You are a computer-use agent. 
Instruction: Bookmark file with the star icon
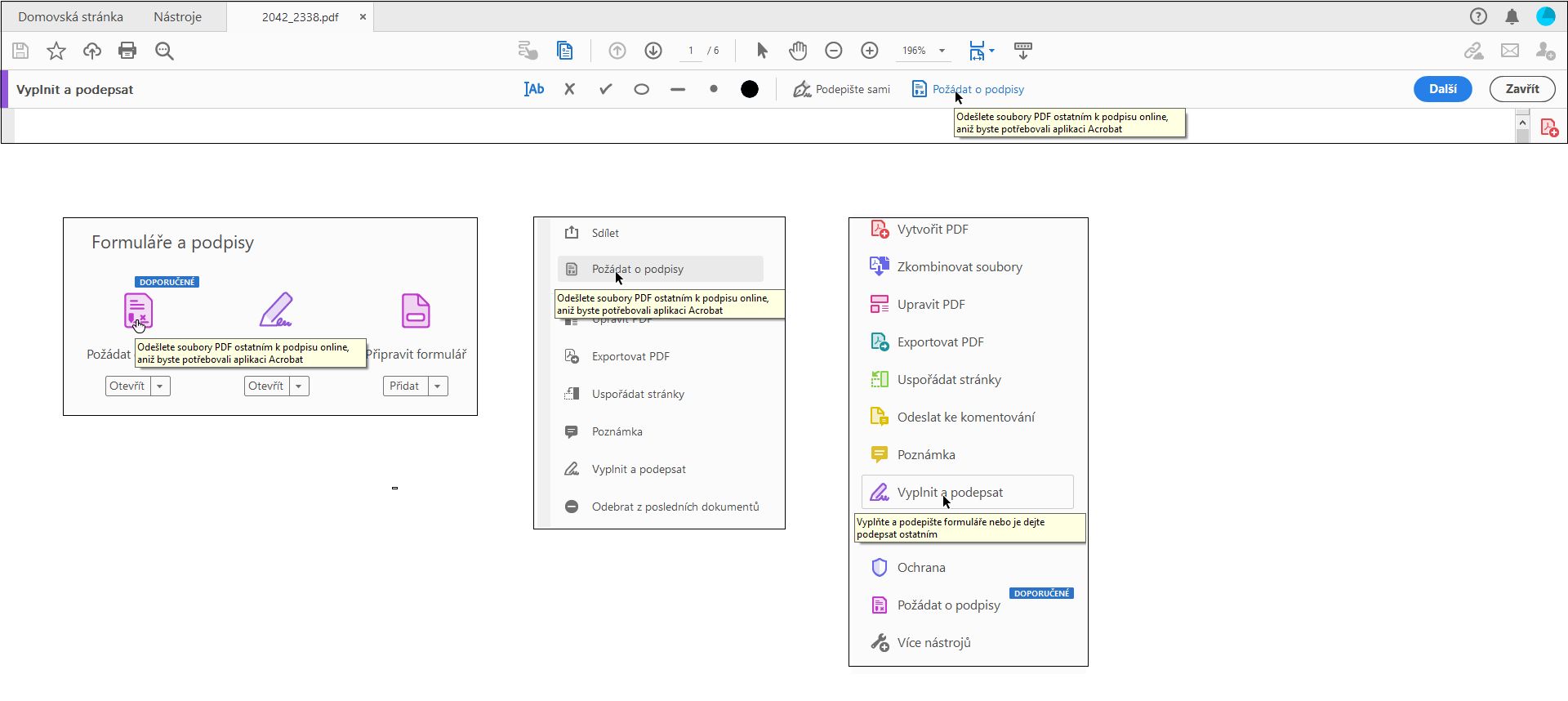pyautogui.click(x=56, y=51)
